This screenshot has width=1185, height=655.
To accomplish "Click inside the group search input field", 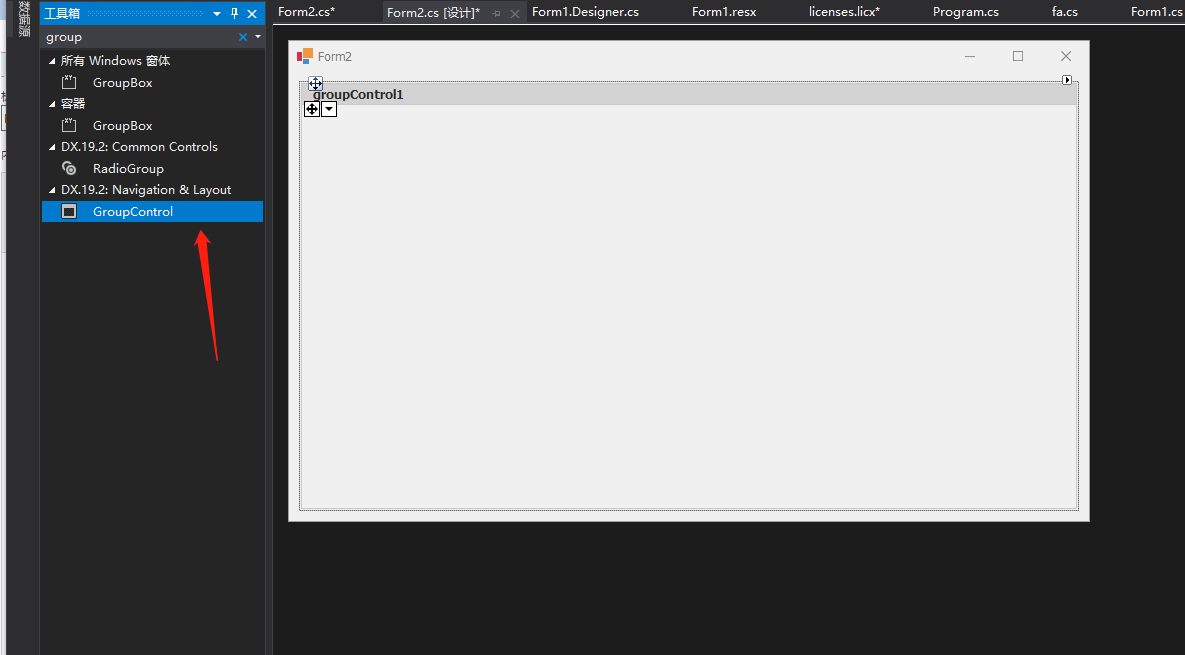I will pos(120,36).
